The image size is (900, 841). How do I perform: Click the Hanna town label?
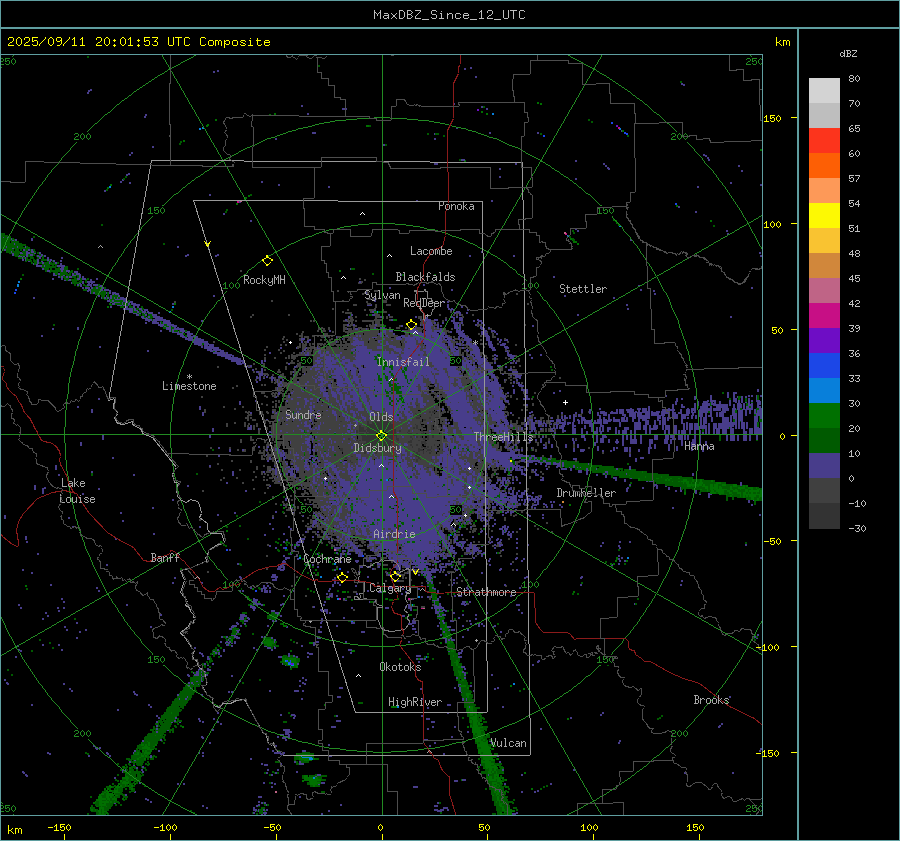(699, 446)
